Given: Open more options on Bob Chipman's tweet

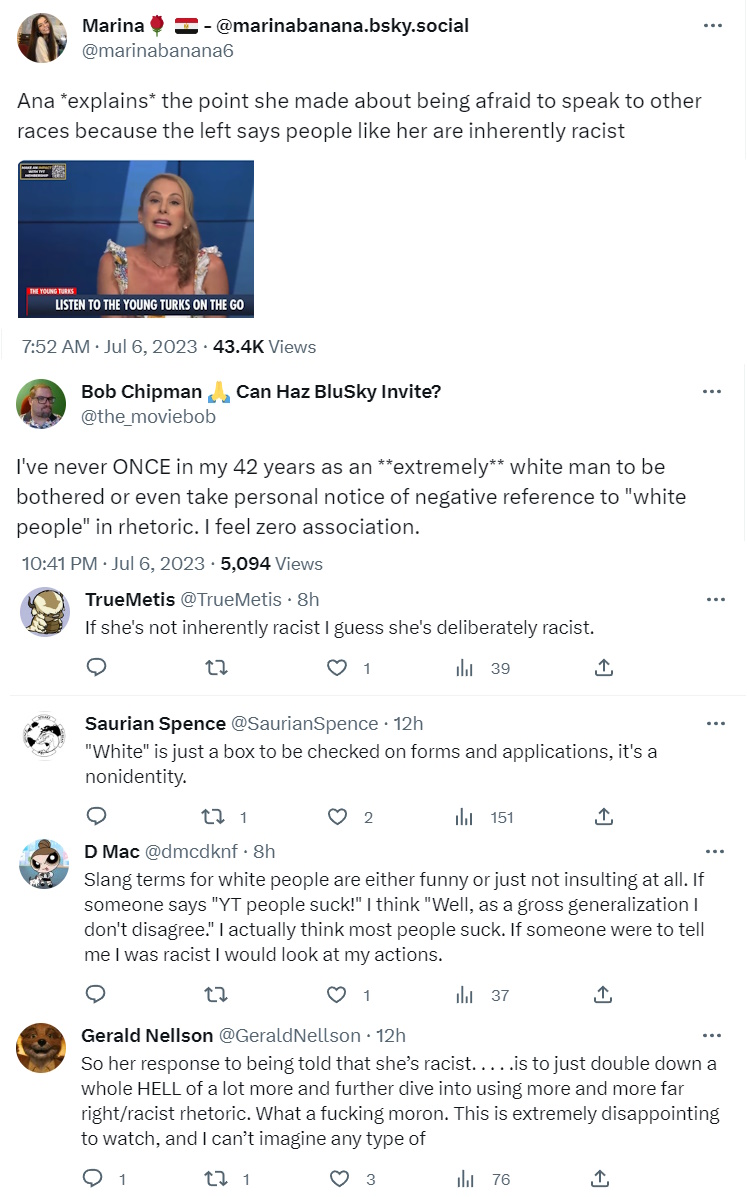Looking at the screenshot, I should point(712,391).
